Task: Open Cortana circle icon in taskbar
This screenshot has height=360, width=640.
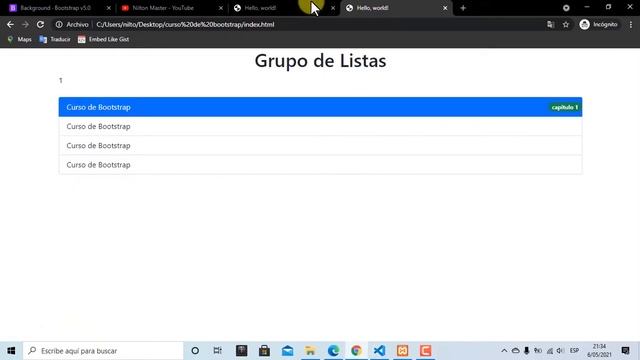Action: pos(195,351)
